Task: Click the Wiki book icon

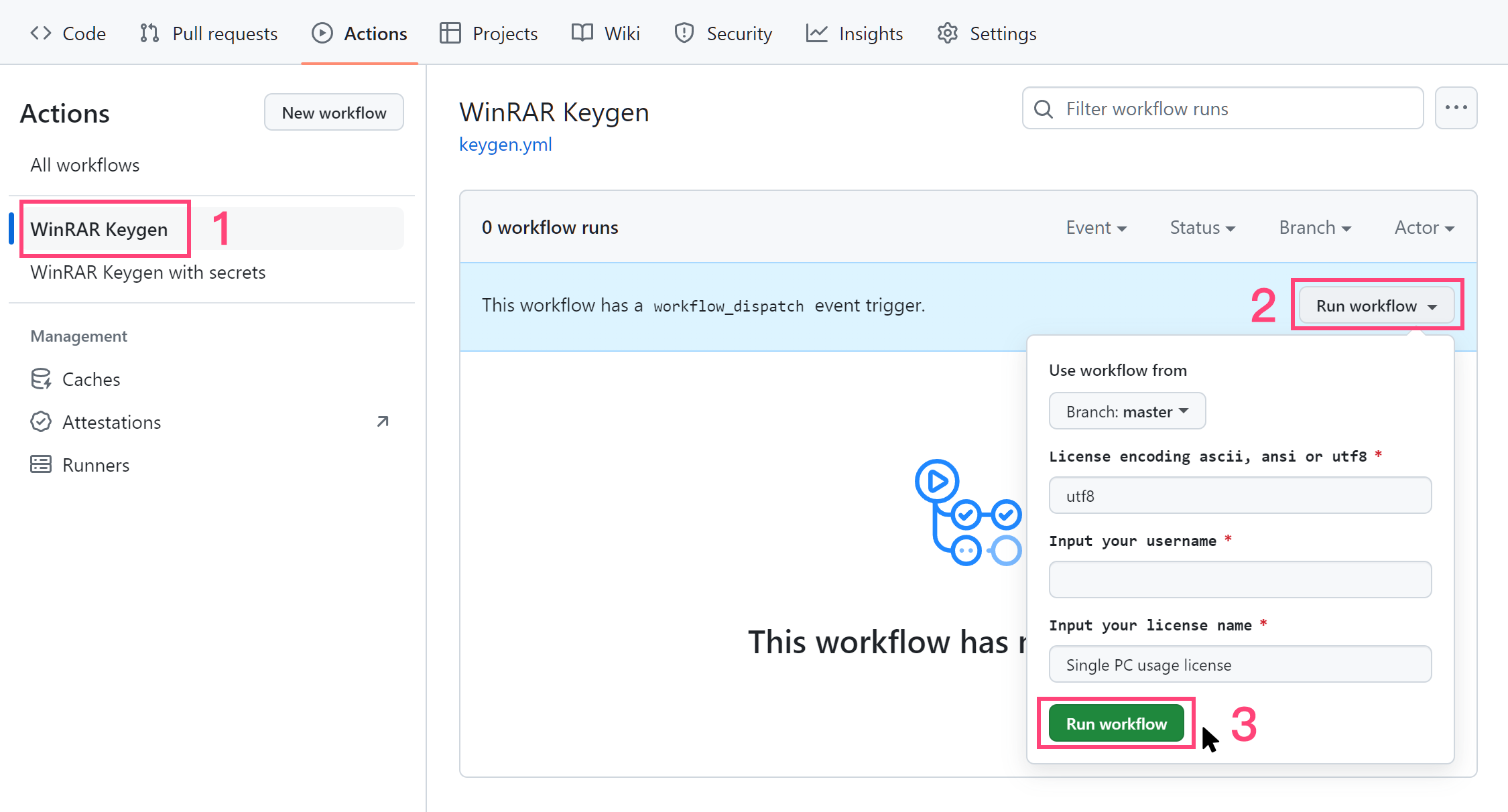Action: (x=582, y=33)
